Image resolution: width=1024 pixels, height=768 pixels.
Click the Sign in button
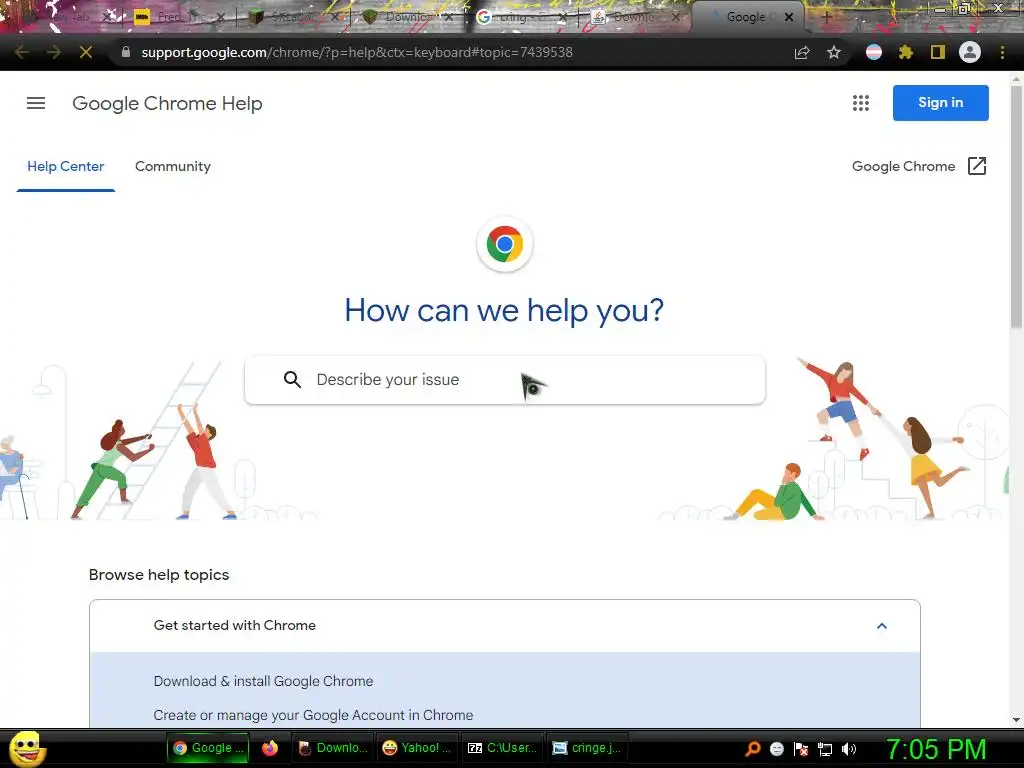[940, 103]
